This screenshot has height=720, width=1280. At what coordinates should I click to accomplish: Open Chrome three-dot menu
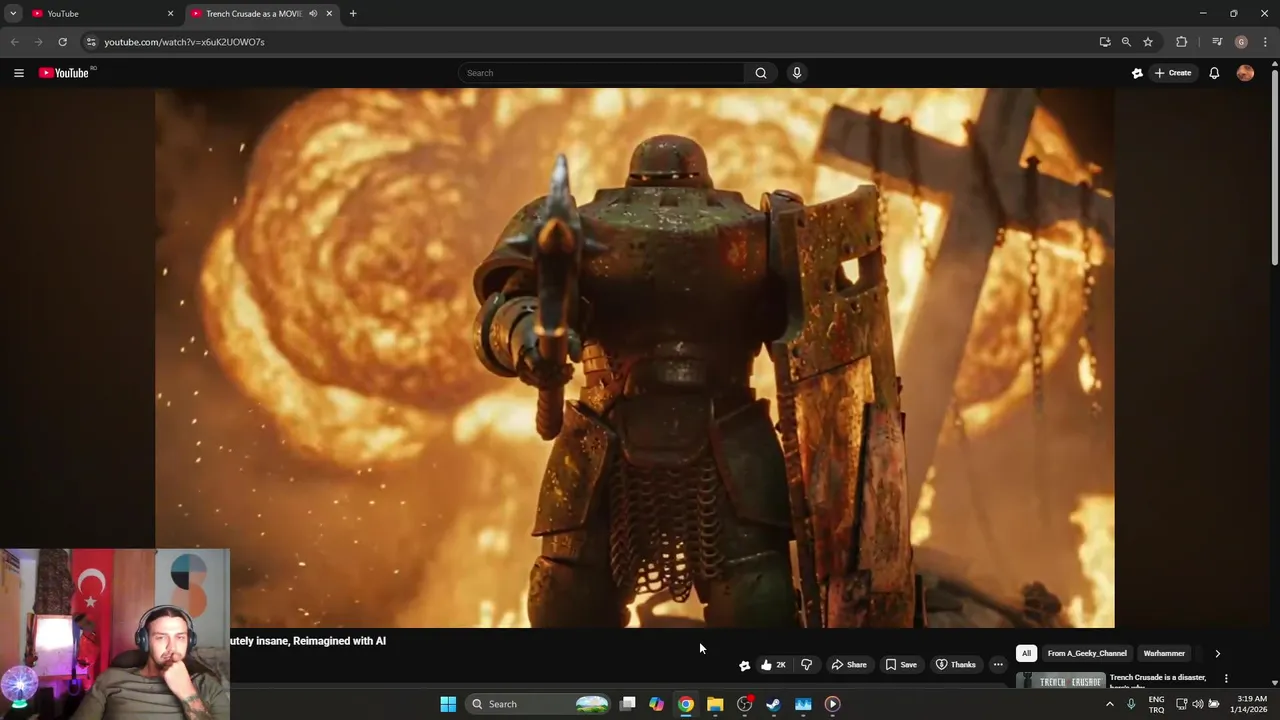(1265, 42)
